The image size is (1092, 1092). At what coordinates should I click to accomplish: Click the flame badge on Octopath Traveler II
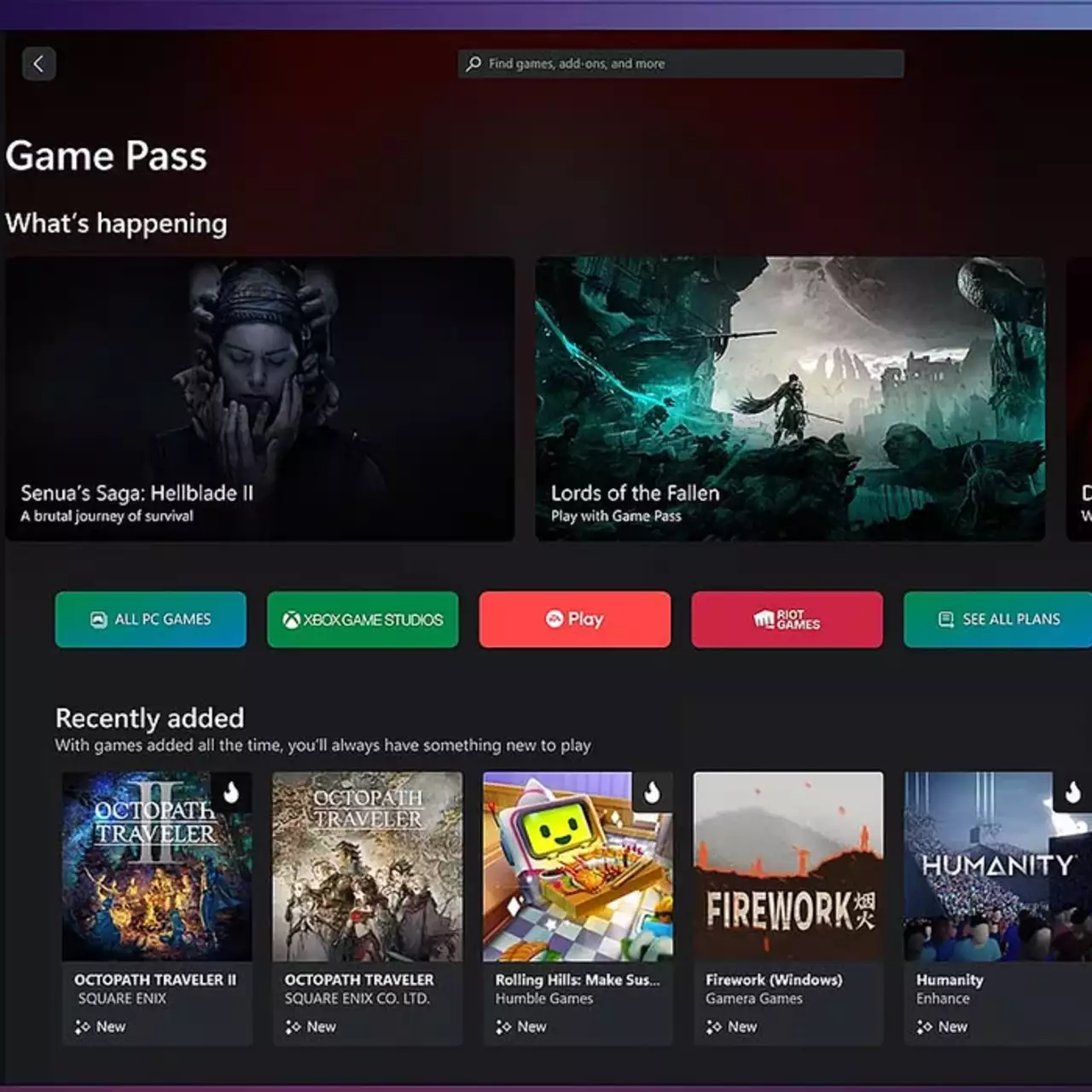pos(231,793)
